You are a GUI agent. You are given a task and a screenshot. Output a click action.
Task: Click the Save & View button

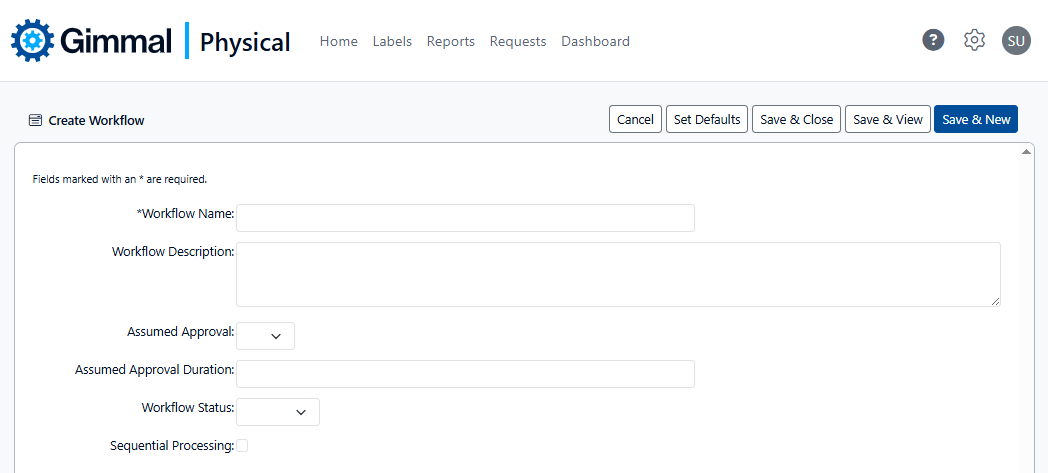tap(887, 119)
